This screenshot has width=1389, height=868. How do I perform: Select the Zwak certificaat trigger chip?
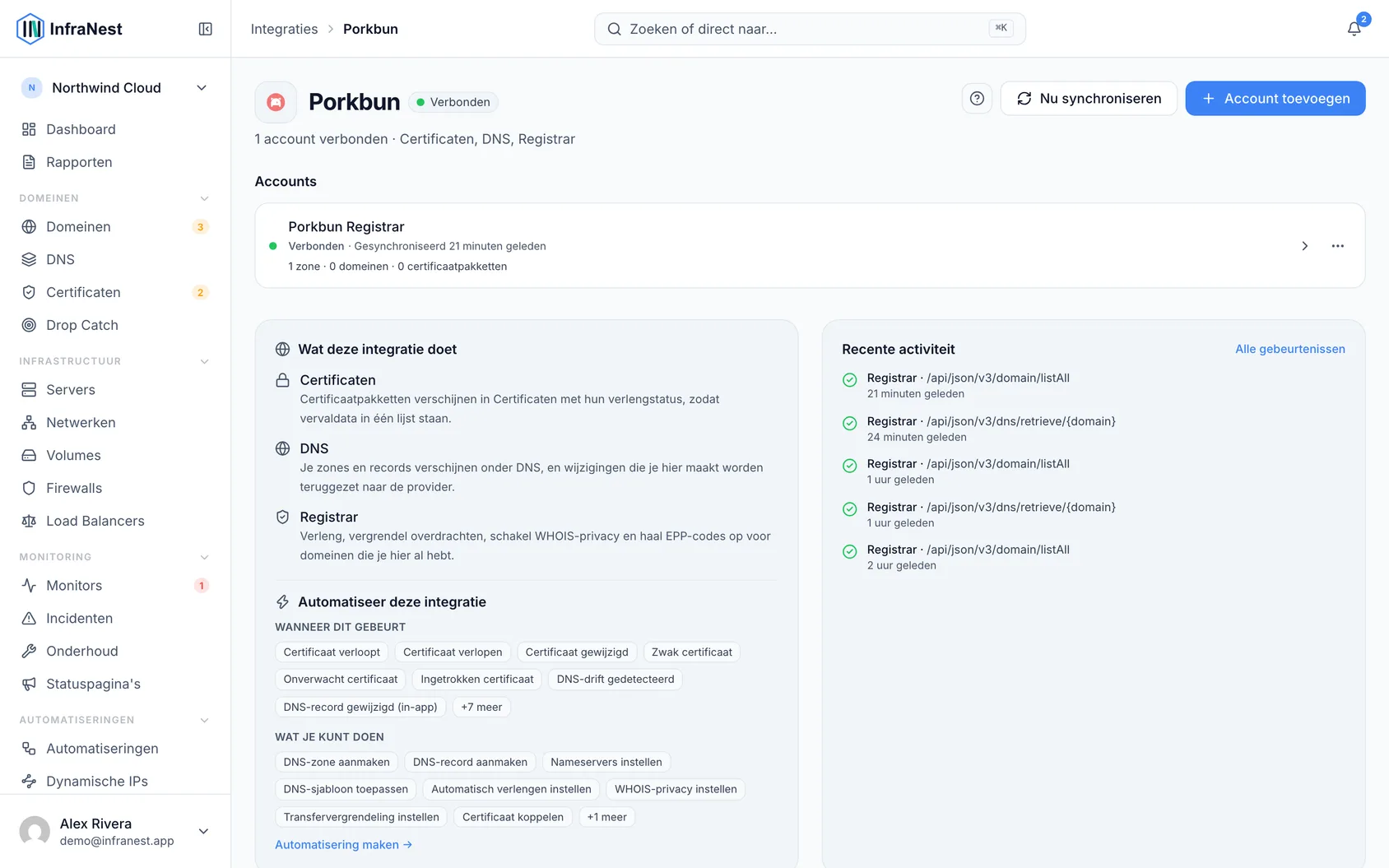(692, 652)
